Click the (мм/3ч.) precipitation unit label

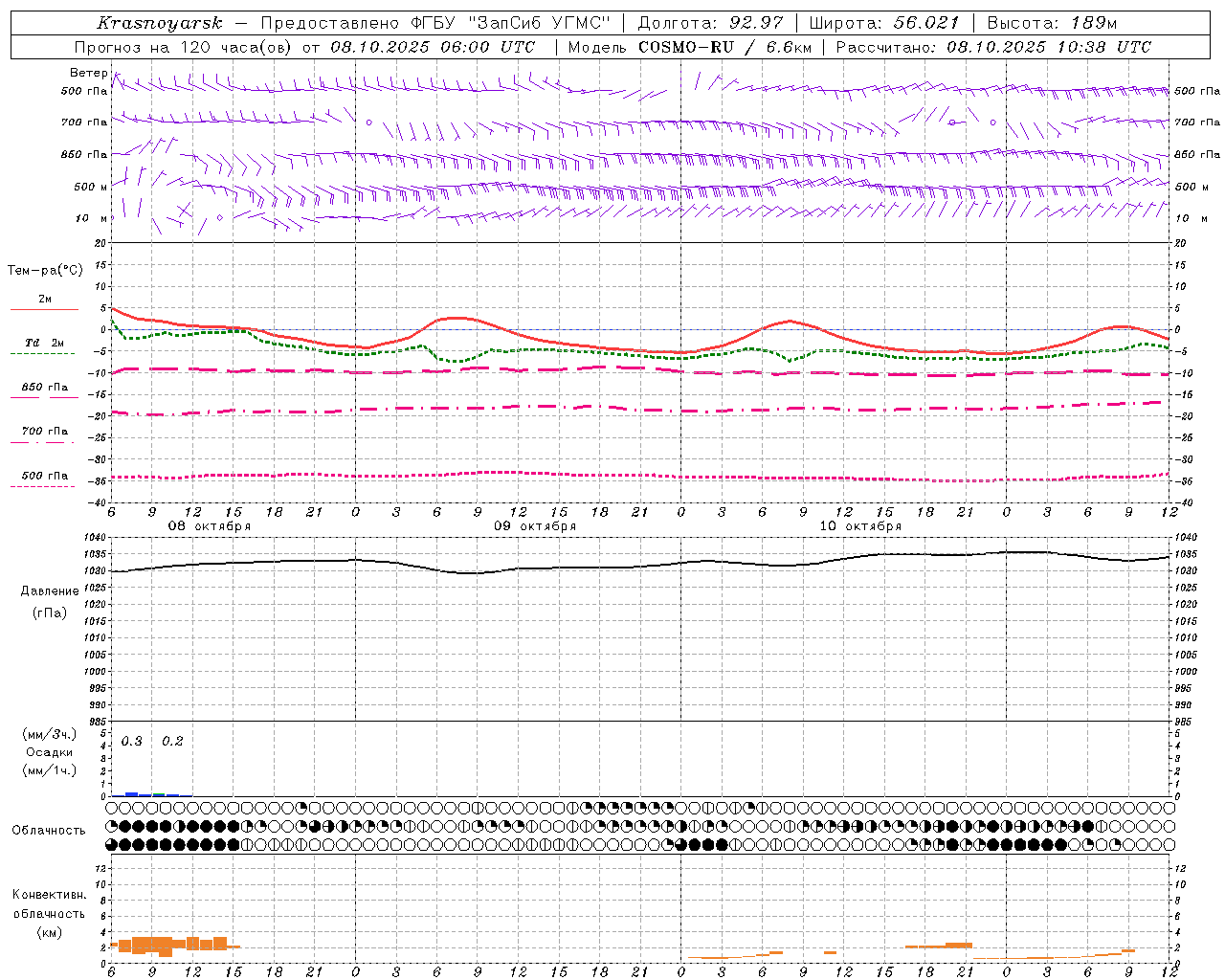coord(49,734)
